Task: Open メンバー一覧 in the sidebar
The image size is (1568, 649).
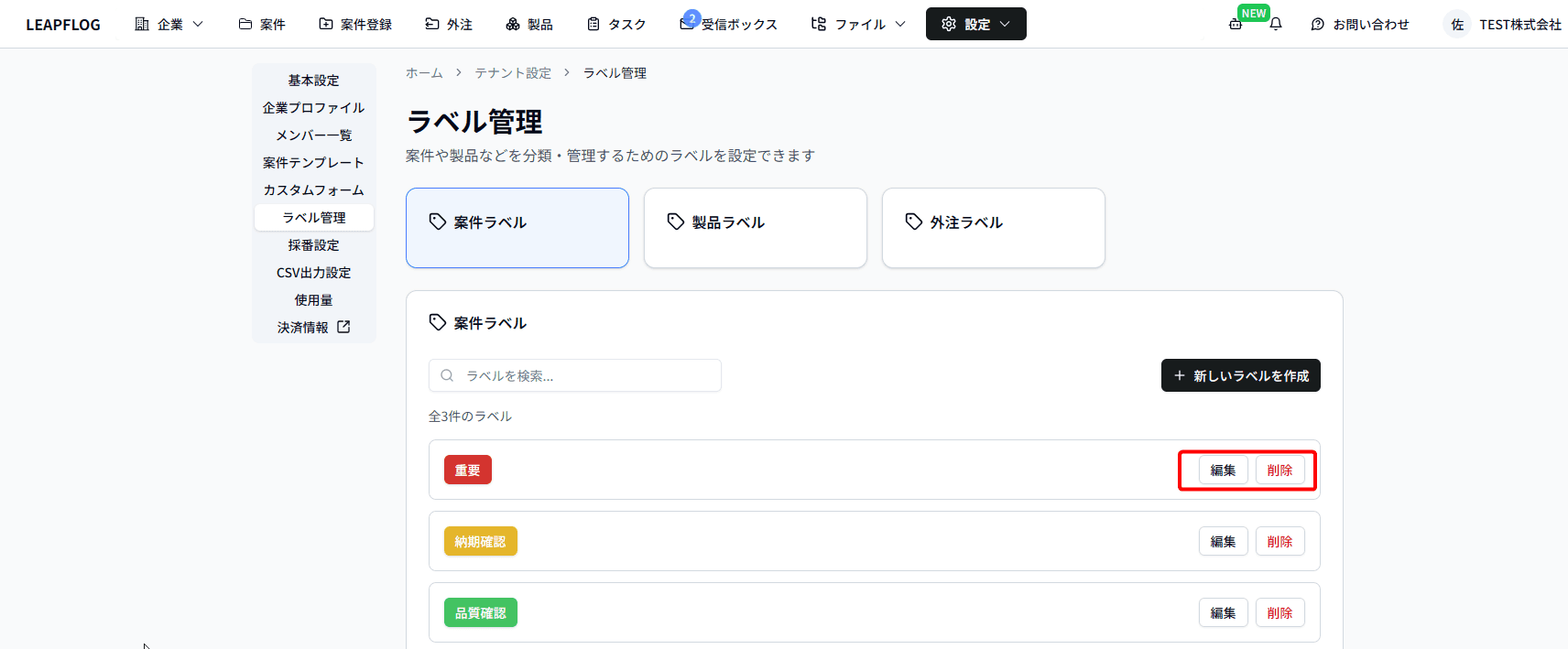Action: (x=314, y=135)
